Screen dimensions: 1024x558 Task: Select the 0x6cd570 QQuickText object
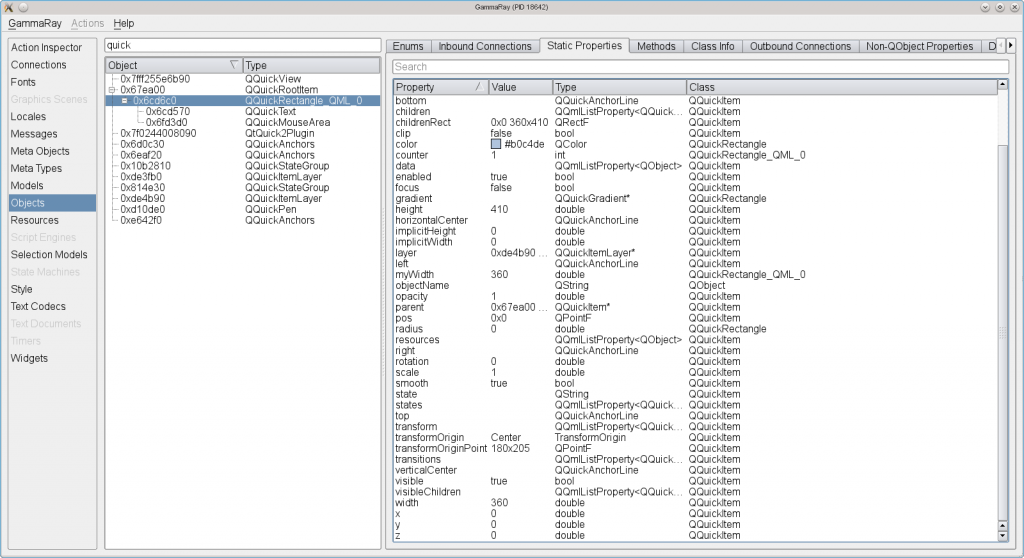(242, 112)
